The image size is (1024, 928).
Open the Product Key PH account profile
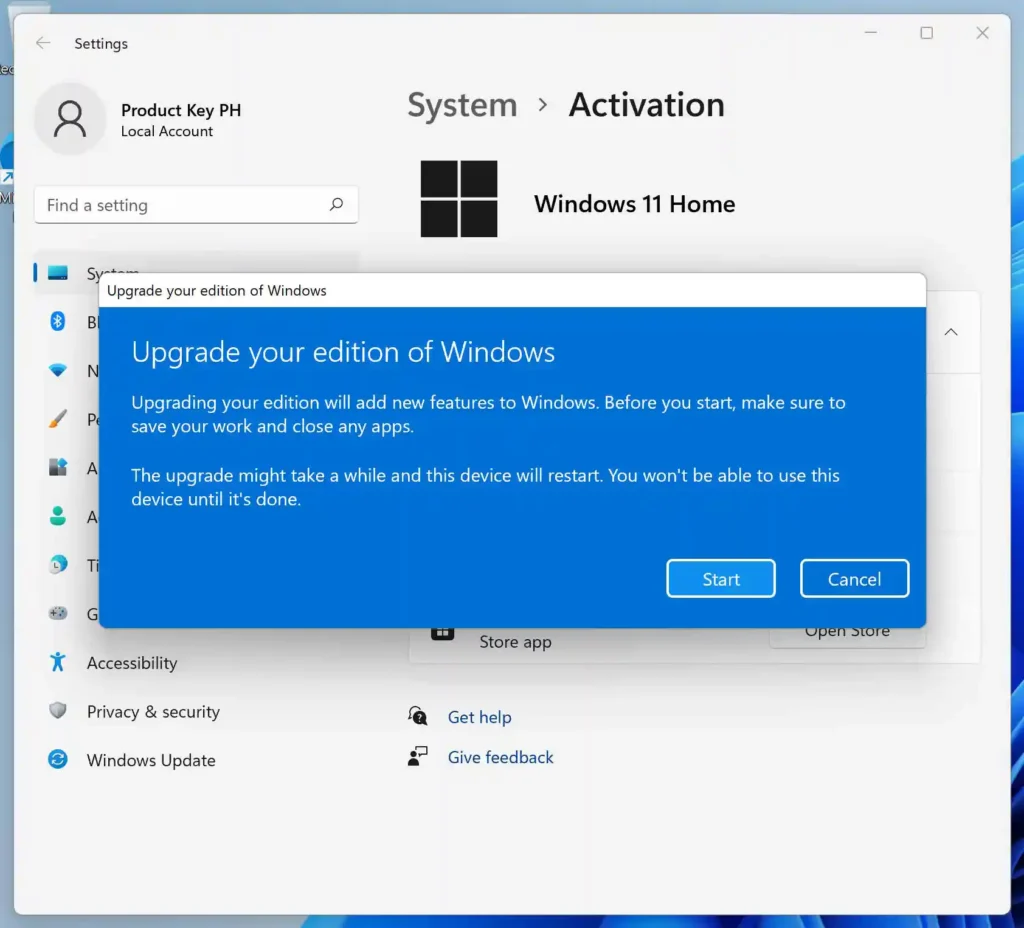point(140,119)
